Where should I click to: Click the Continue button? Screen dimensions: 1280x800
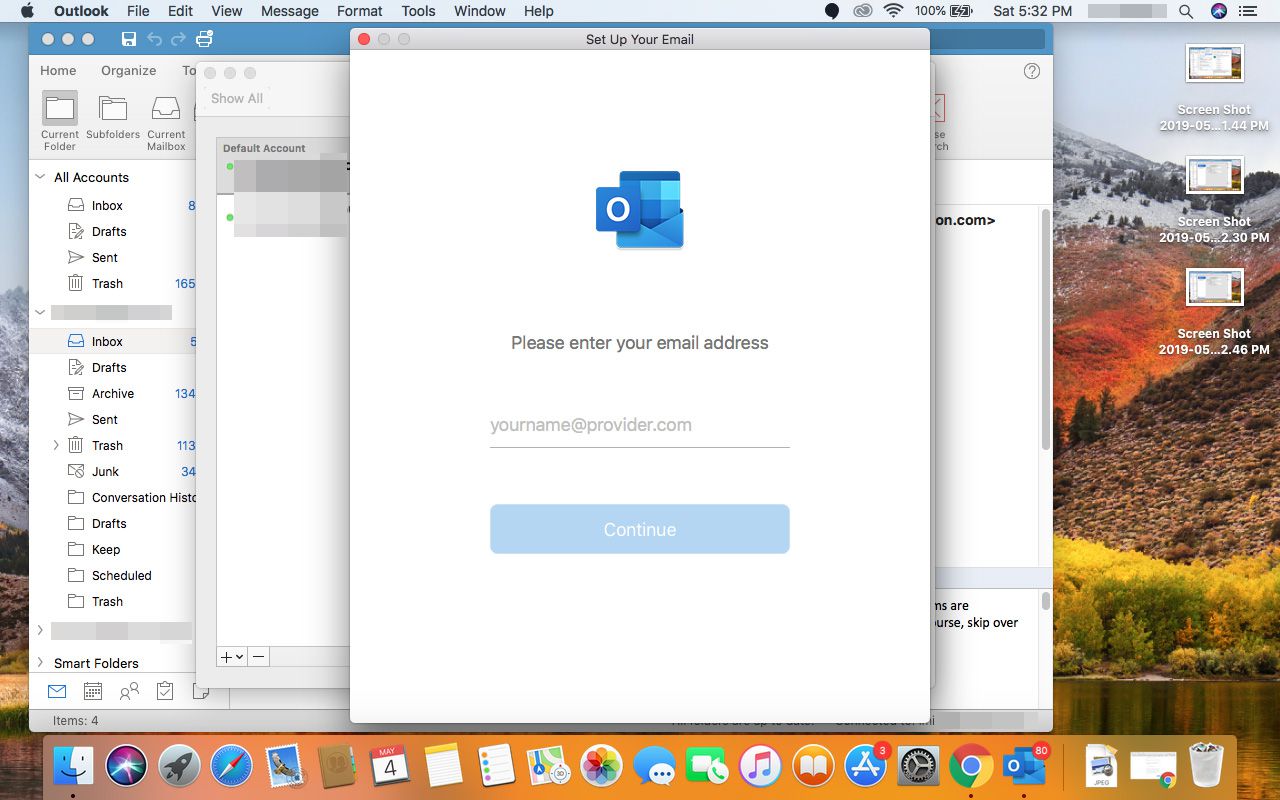tap(640, 529)
